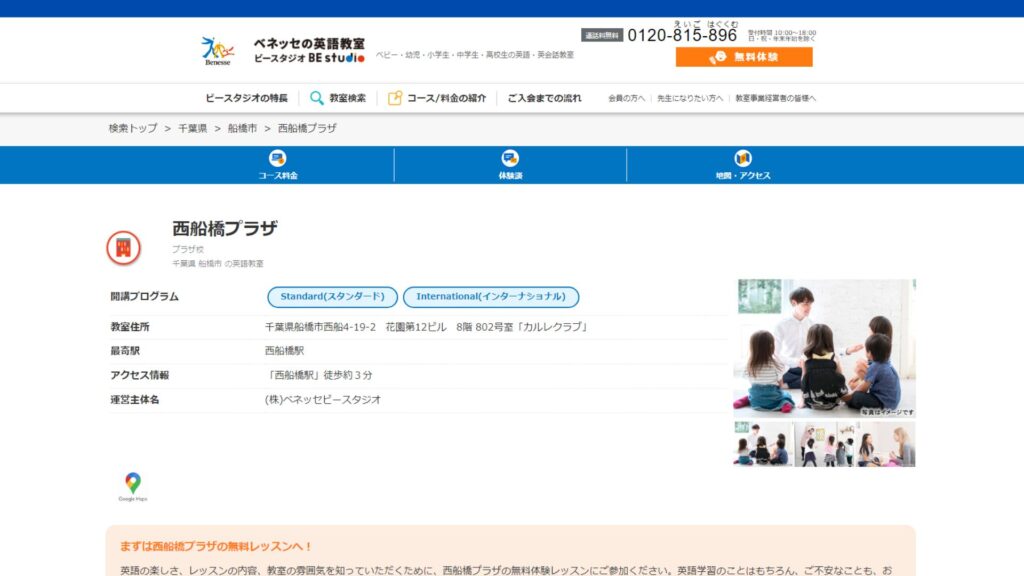The height and width of the screenshot is (576, 1024).
Task: Select the 体験談 tab label
Action: (510, 176)
